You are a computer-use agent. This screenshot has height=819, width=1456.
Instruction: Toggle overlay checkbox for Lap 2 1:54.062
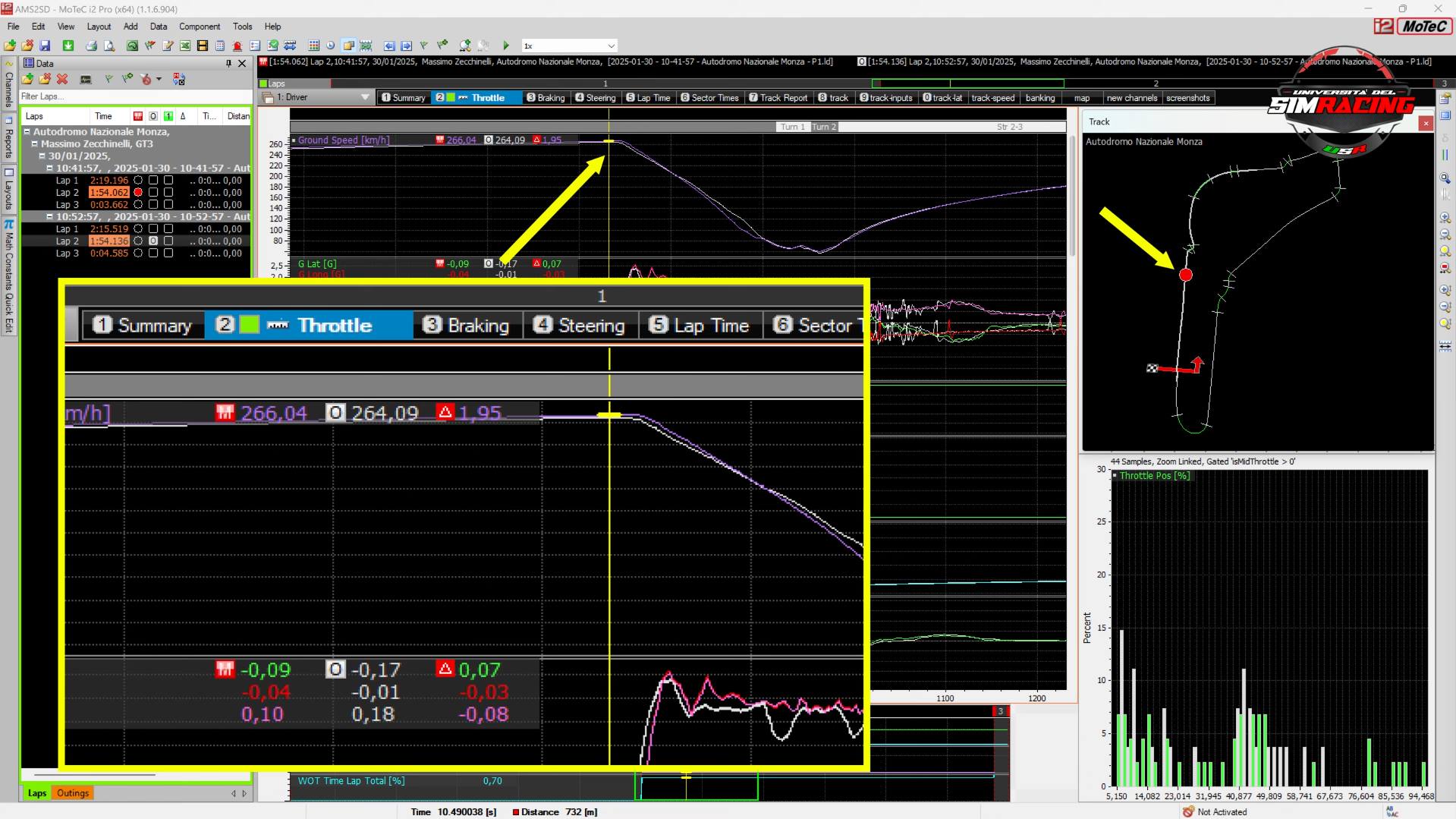coord(153,193)
